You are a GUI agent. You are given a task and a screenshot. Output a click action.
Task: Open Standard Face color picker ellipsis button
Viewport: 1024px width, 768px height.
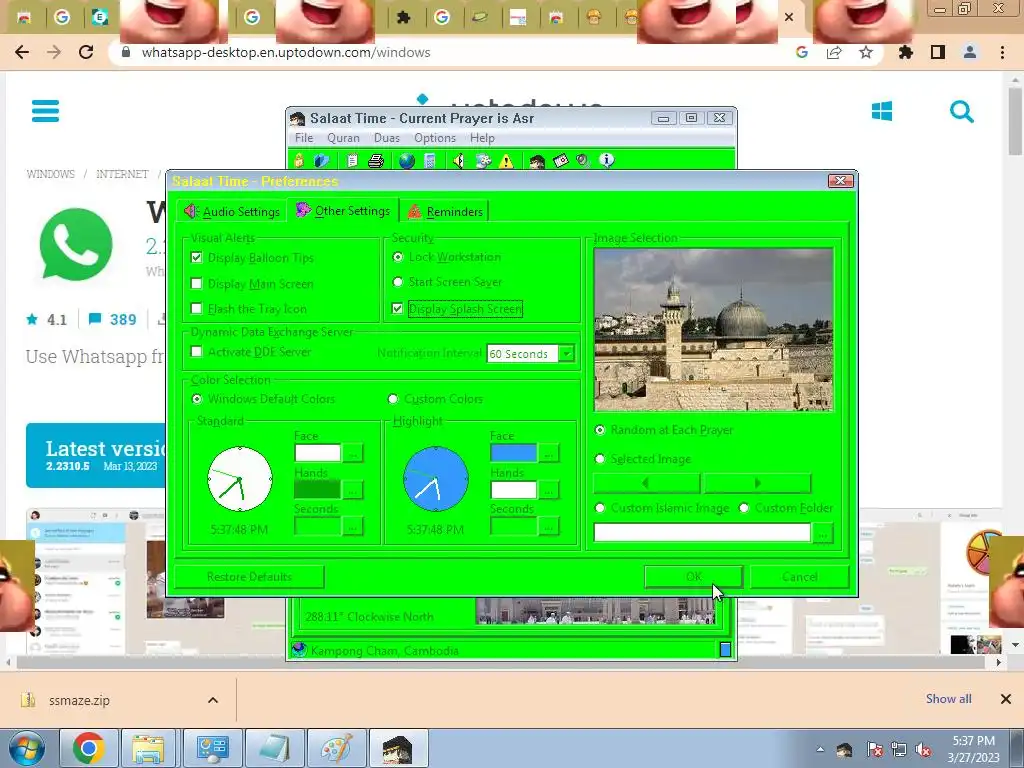click(353, 453)
